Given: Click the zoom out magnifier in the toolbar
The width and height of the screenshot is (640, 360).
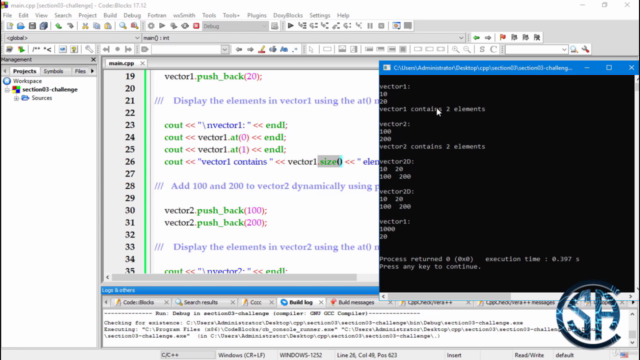Looking at the screenshot, I should (467, 49).
